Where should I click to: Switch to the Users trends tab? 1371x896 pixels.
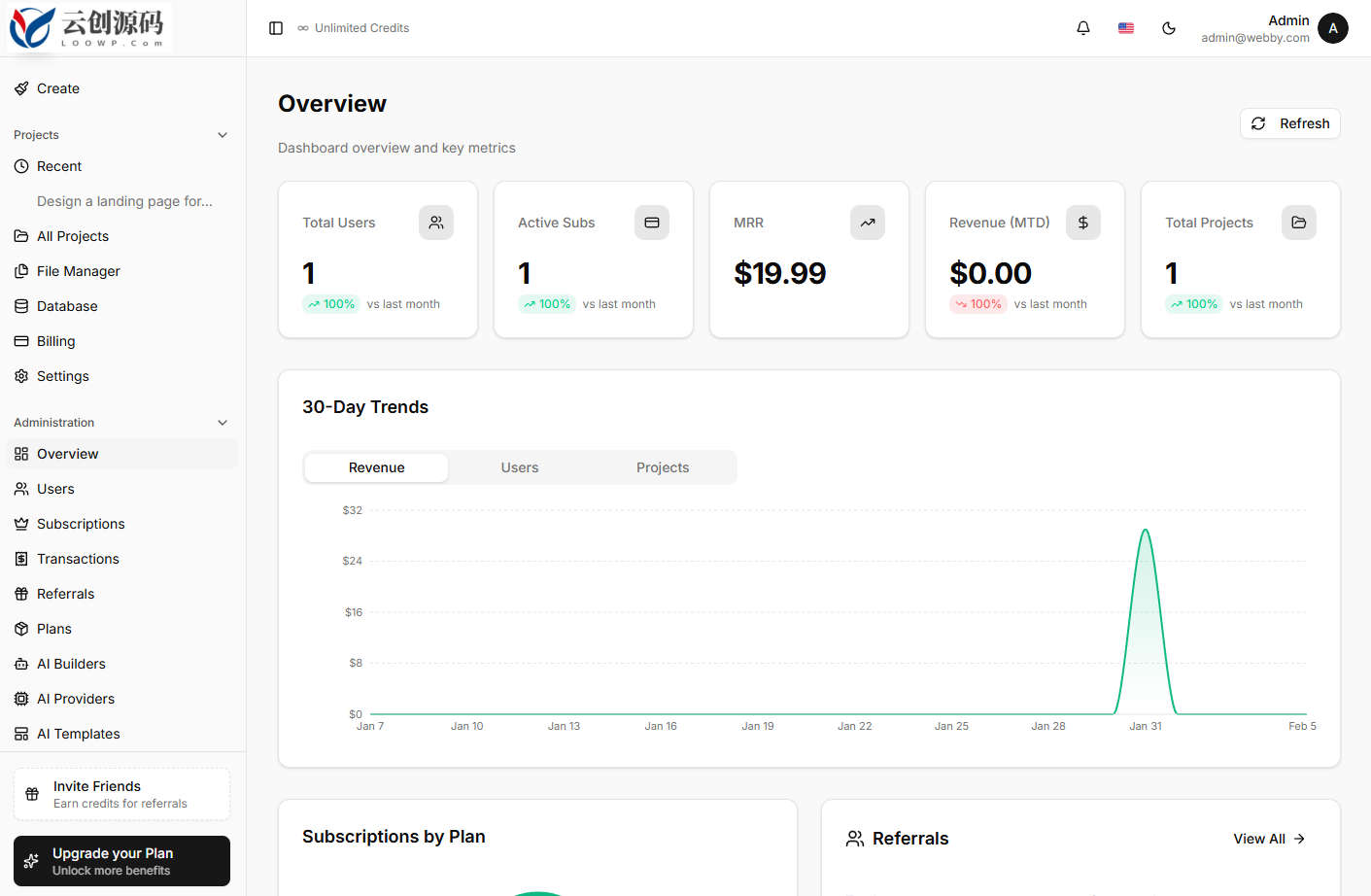click(x=520, y=467)
